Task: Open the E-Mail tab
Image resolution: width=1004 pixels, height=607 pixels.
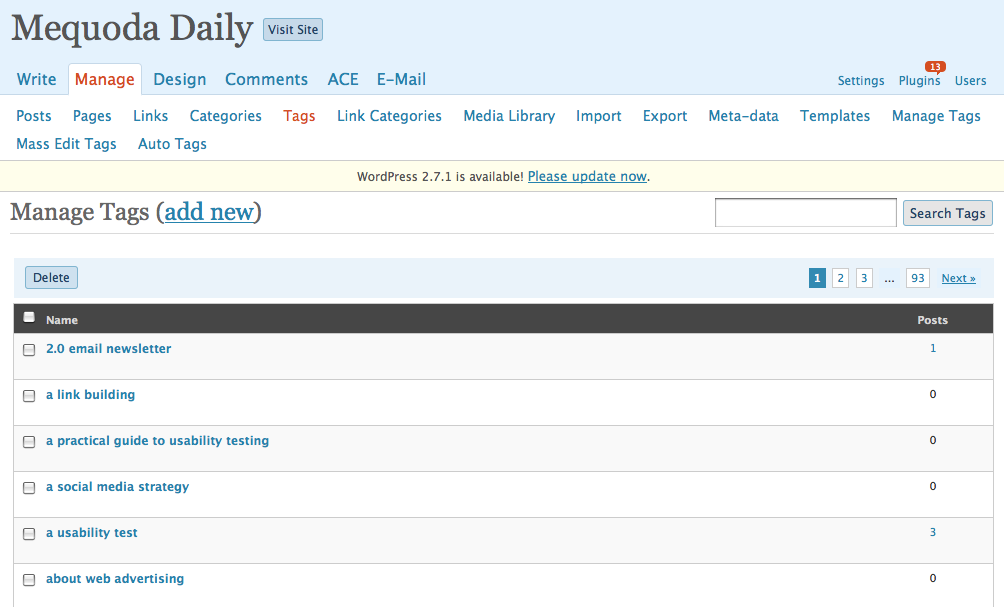Action: pos(401,79)
